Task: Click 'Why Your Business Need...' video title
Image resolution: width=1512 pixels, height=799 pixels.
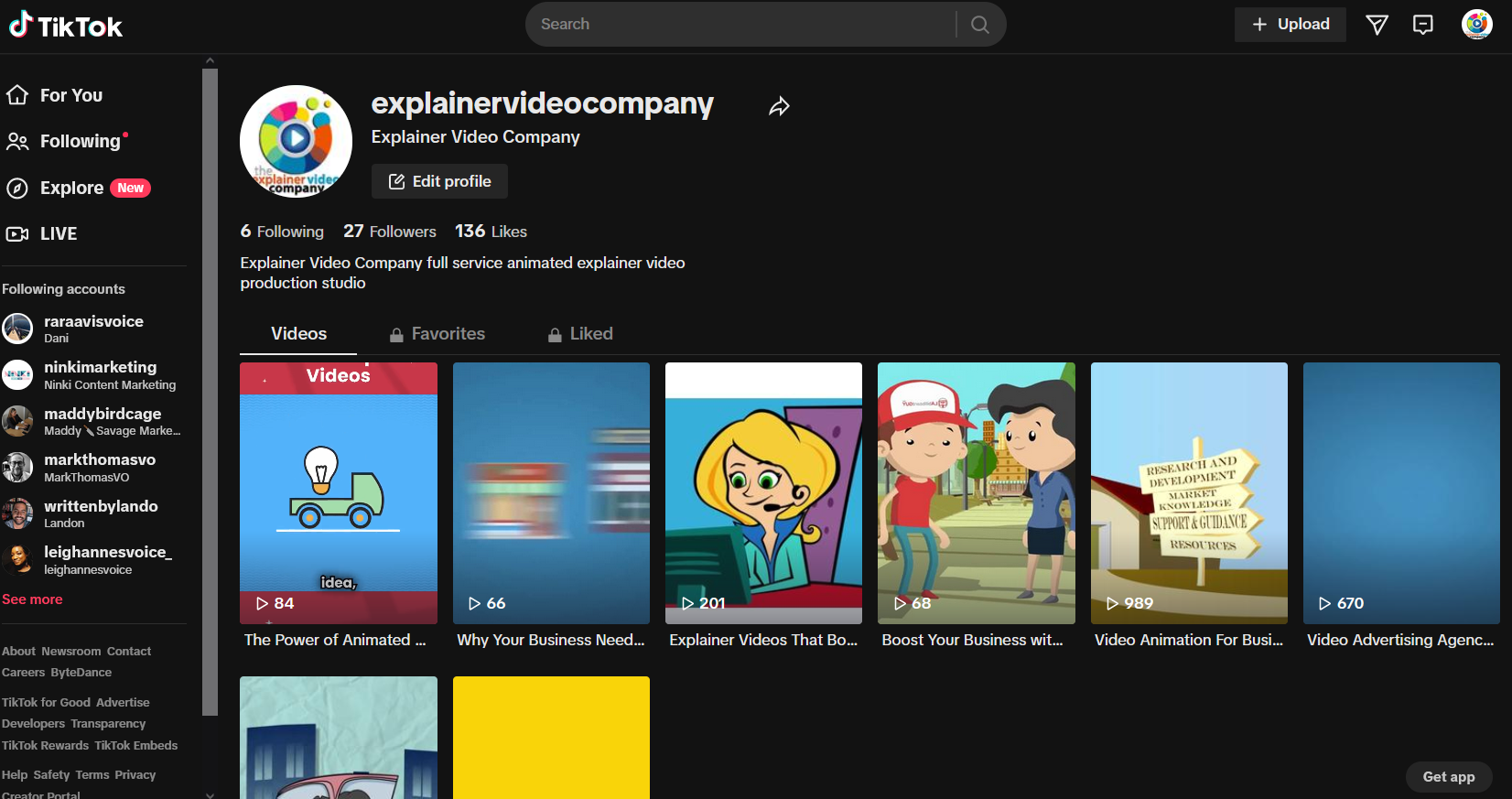Action: [551, 640]
